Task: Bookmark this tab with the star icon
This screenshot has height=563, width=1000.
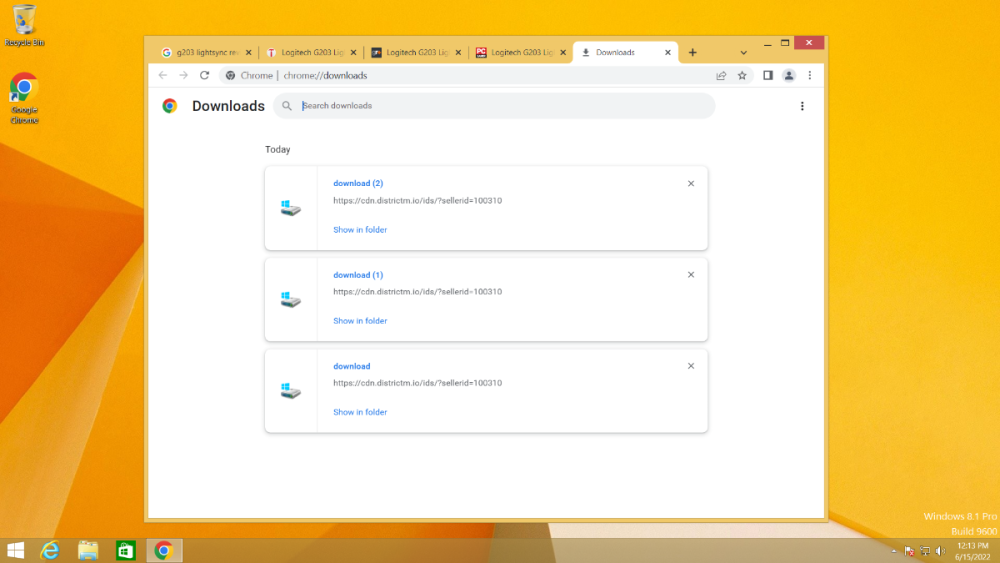Action: point(742,75)
